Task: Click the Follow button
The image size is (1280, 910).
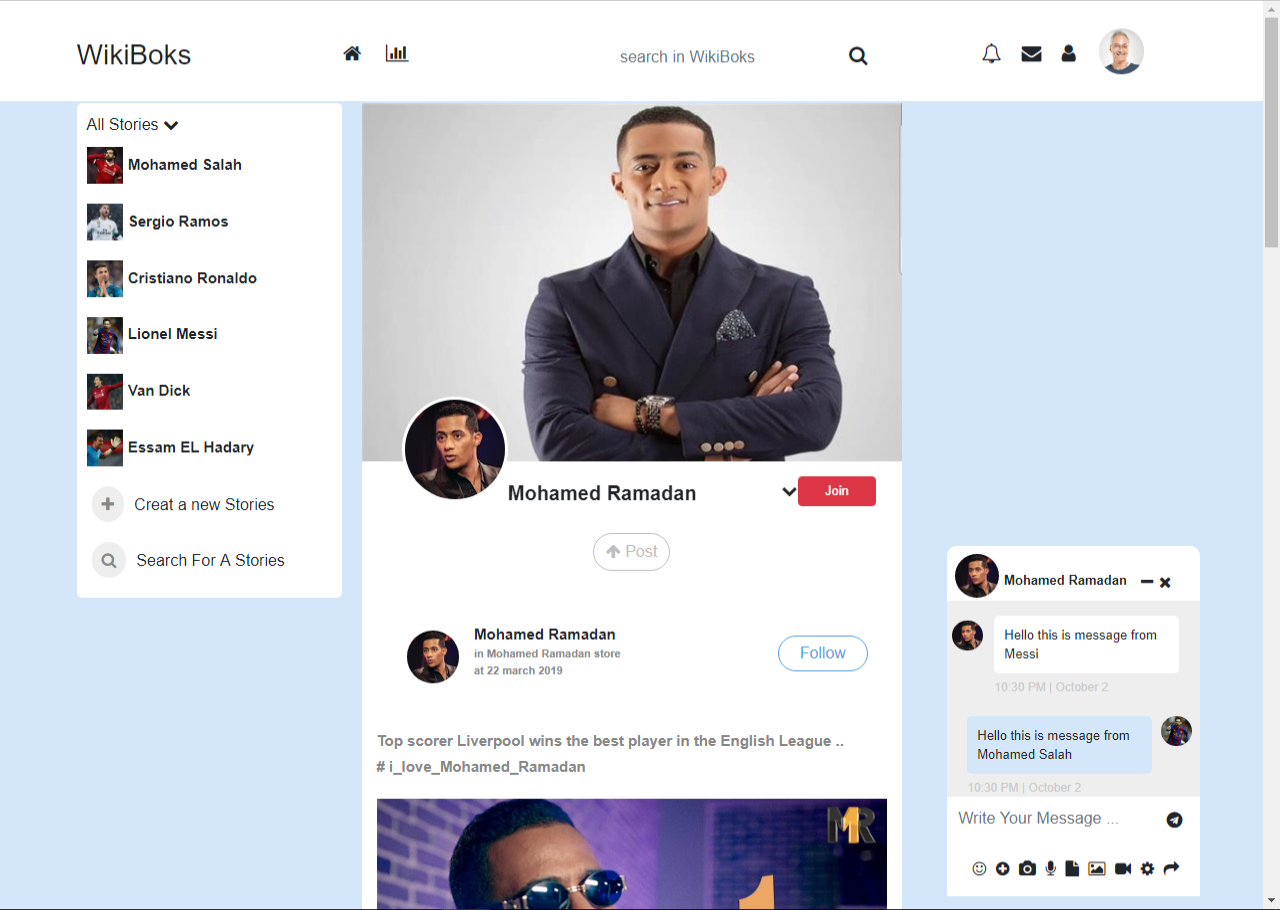Action: pyautogui.click(x=822, y=653)
